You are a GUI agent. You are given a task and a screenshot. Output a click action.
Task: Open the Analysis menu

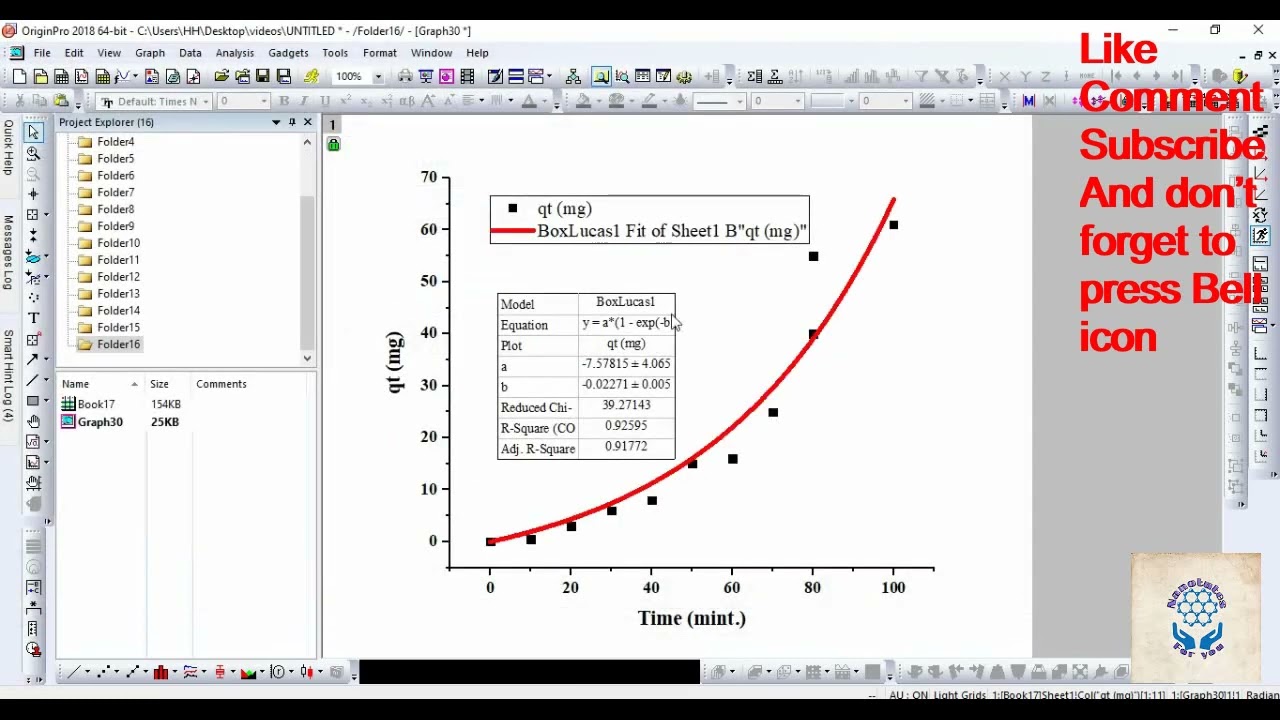pyautogui.click(x=235, y=53)
